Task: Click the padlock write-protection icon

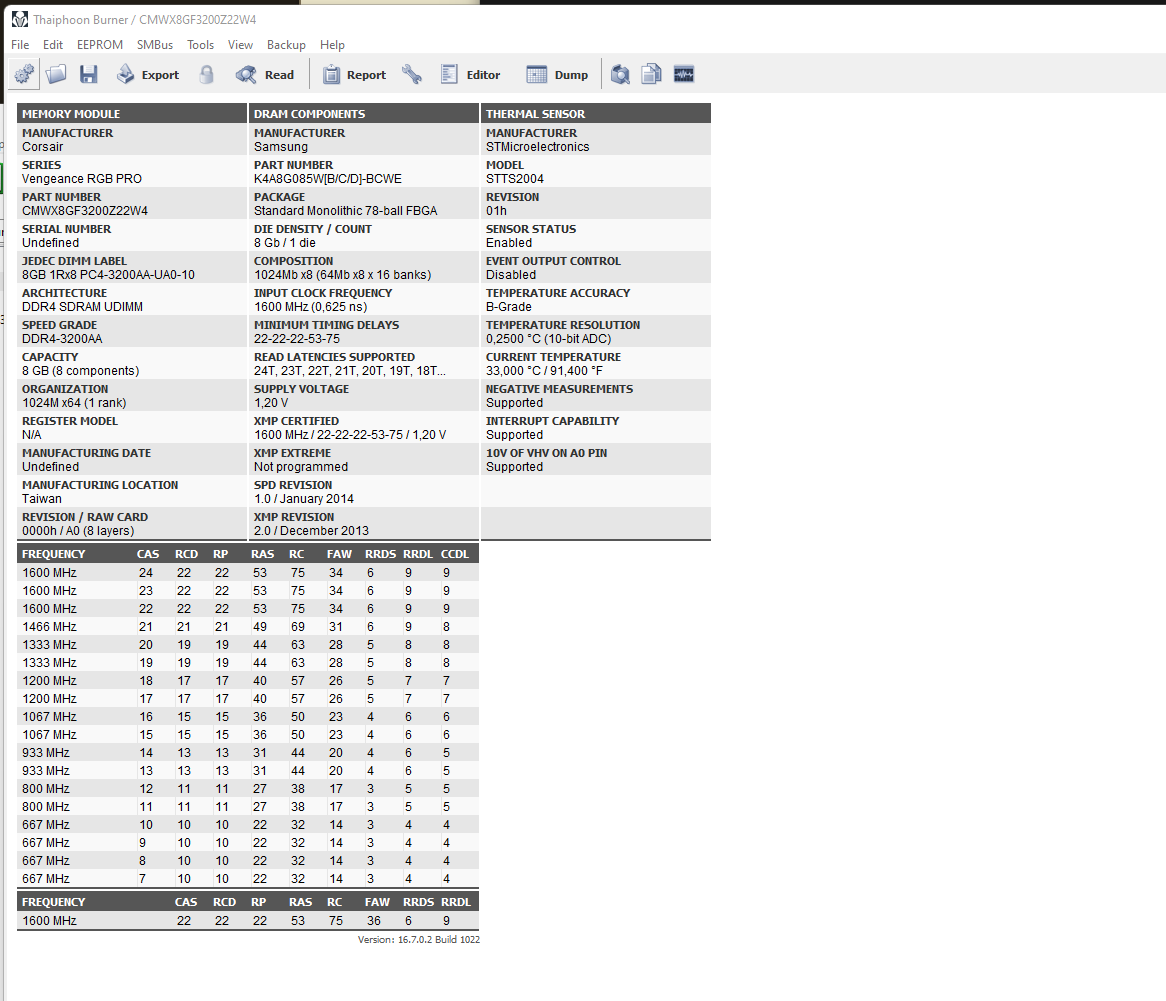Action: 207,74
